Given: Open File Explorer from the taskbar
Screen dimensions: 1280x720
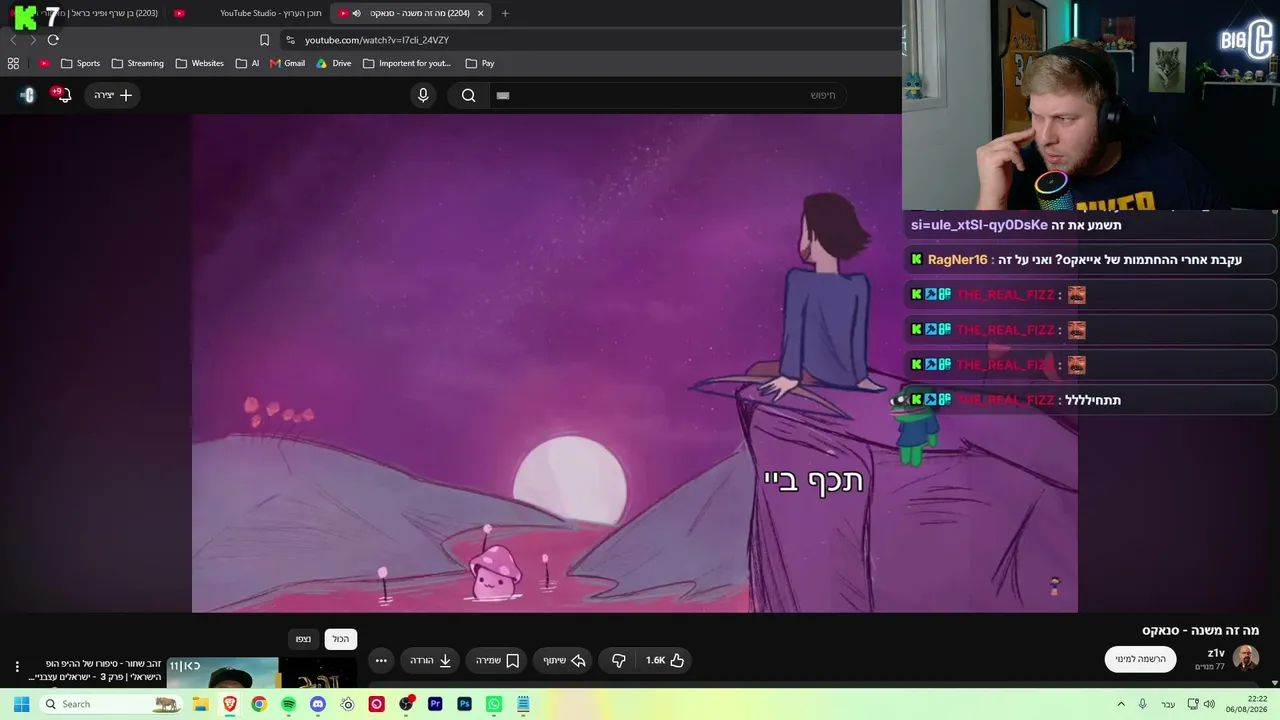Looking at the screenshot, I should (x=200, y=704).
